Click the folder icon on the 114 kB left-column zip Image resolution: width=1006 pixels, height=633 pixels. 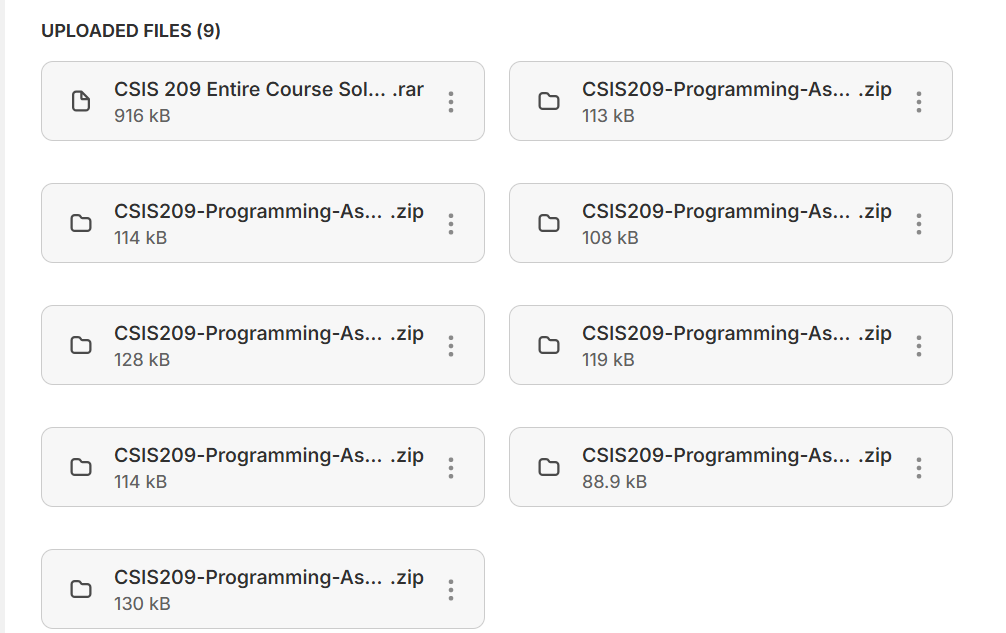(81, 223)
